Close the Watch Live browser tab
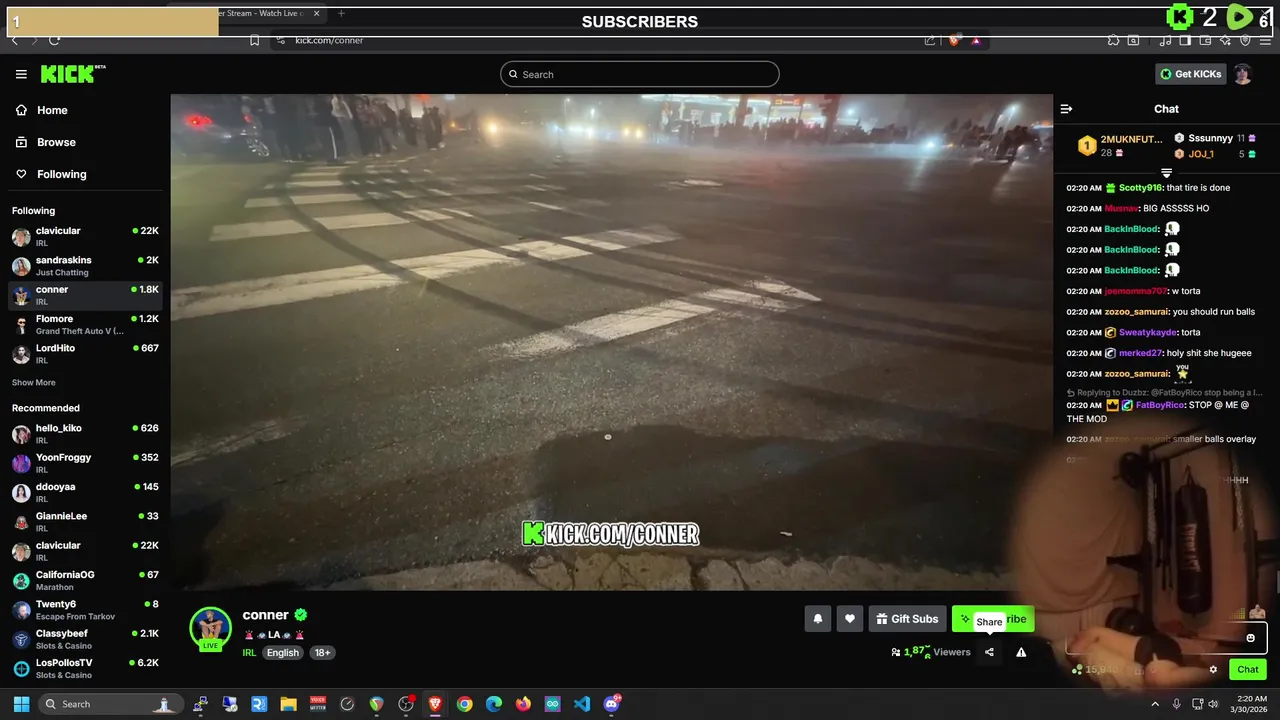Viewport: 1280px width, 720px height. click(x=317, y=13)
